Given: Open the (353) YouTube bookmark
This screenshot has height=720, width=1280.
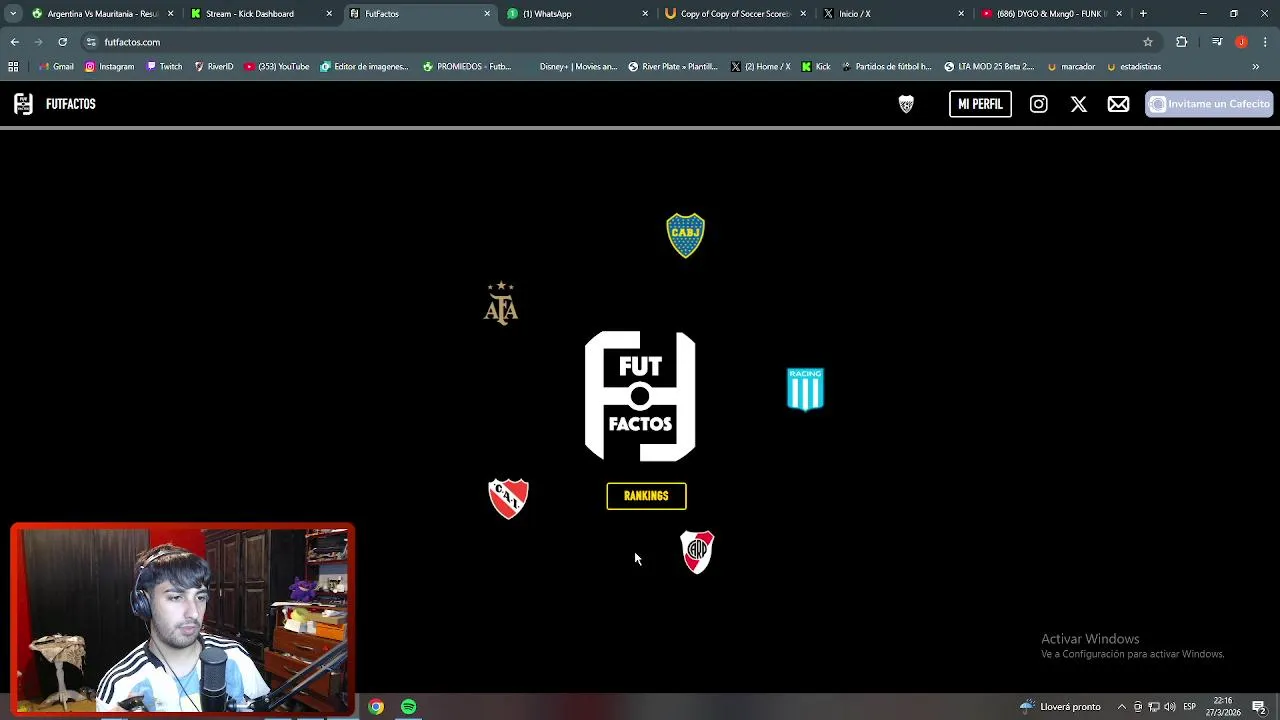Looking at the screenshot, I should tap(277, 67).
